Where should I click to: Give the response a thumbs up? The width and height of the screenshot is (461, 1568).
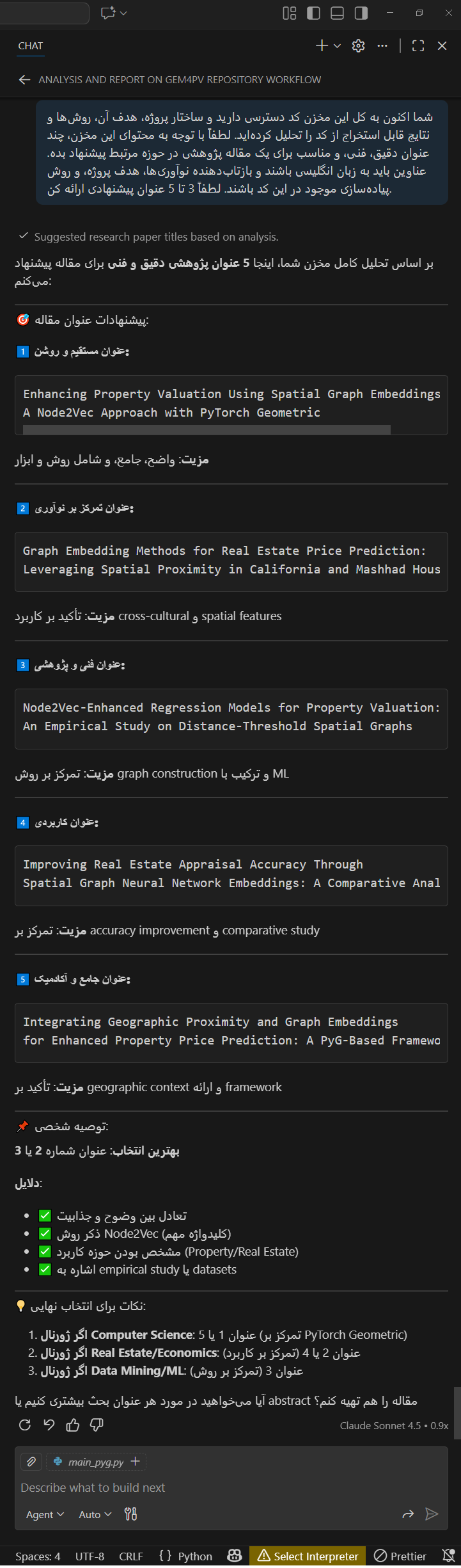(x=73, y=1425)
